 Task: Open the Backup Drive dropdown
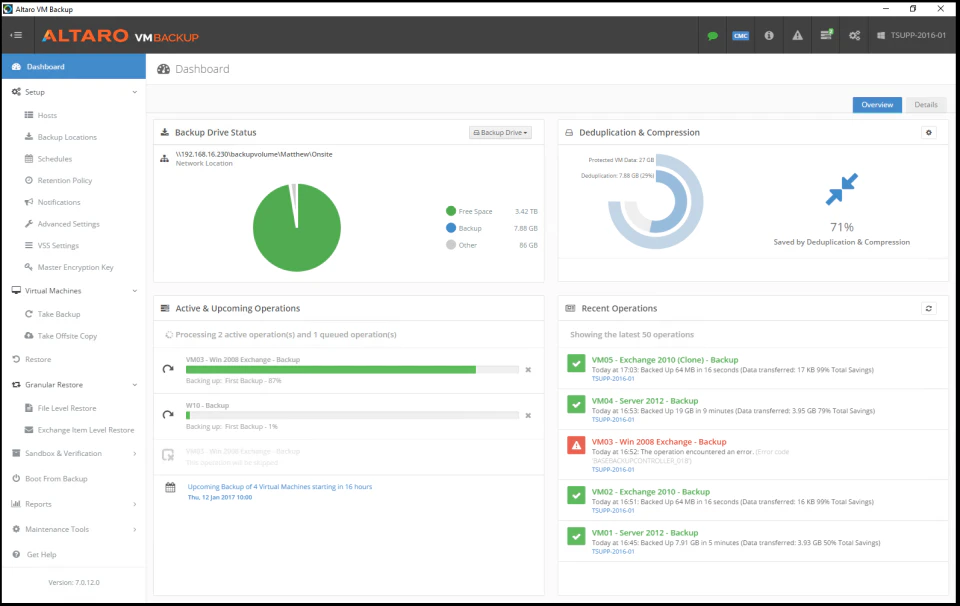point(499,132)
